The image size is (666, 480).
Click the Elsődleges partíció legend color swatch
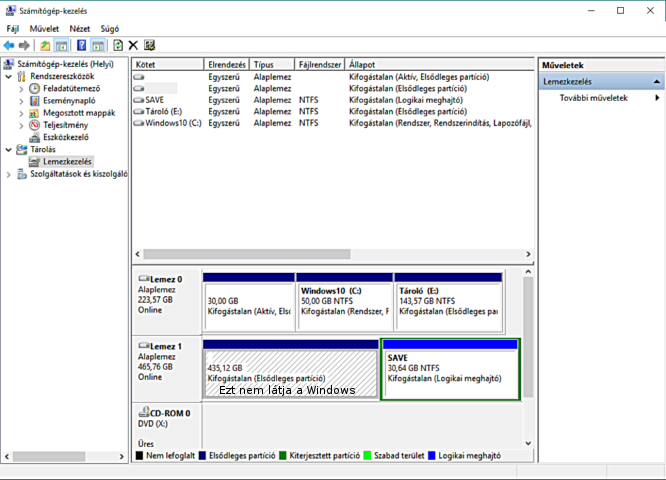[202, 456]
